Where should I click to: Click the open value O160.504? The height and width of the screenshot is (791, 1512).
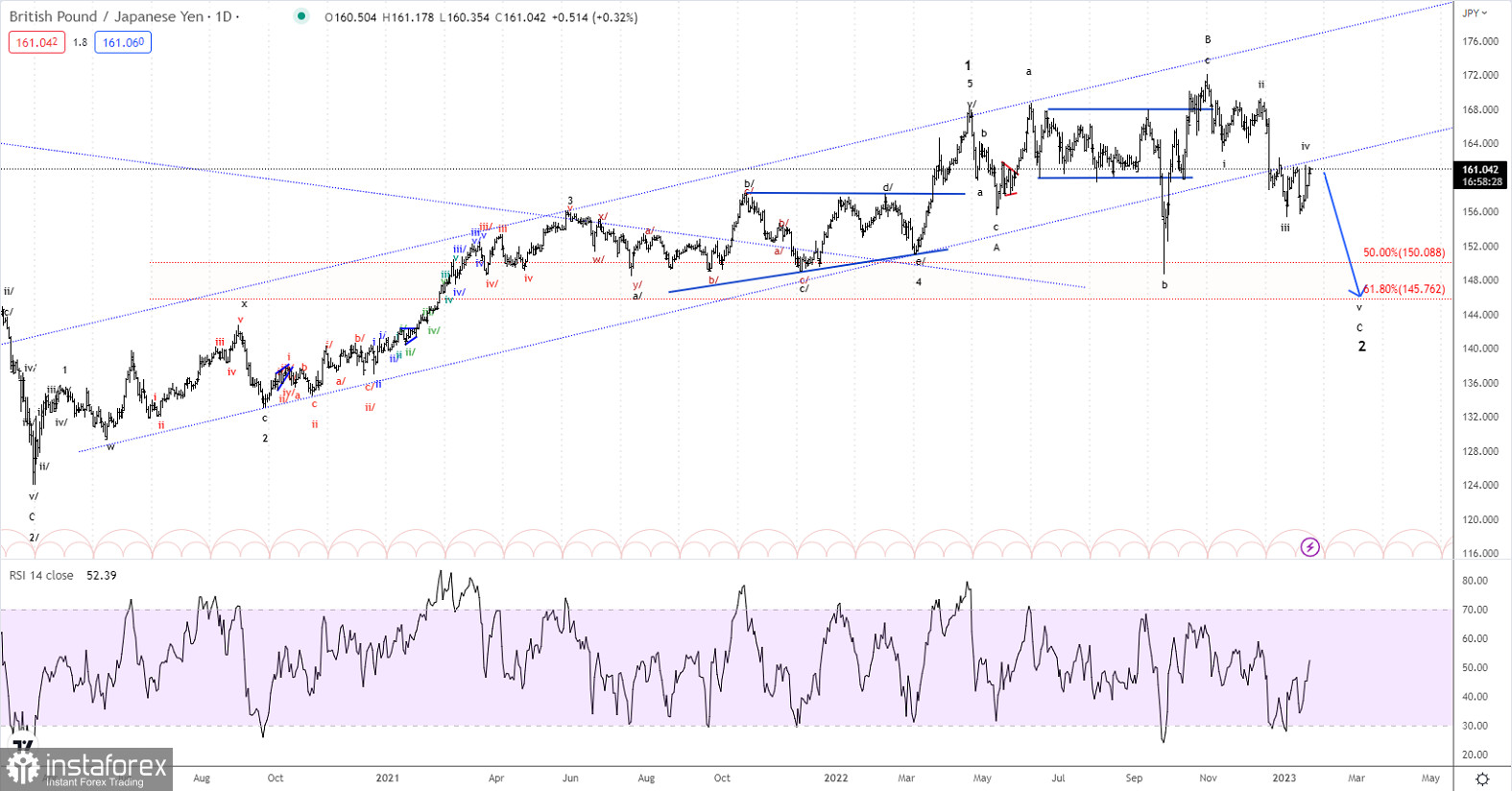point(351,17)
